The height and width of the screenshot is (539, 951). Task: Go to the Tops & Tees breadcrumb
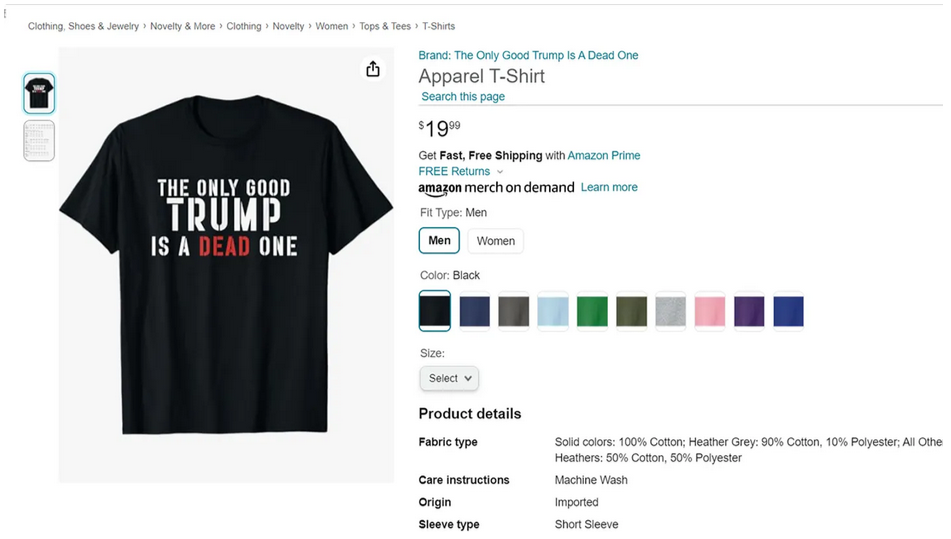385,26
